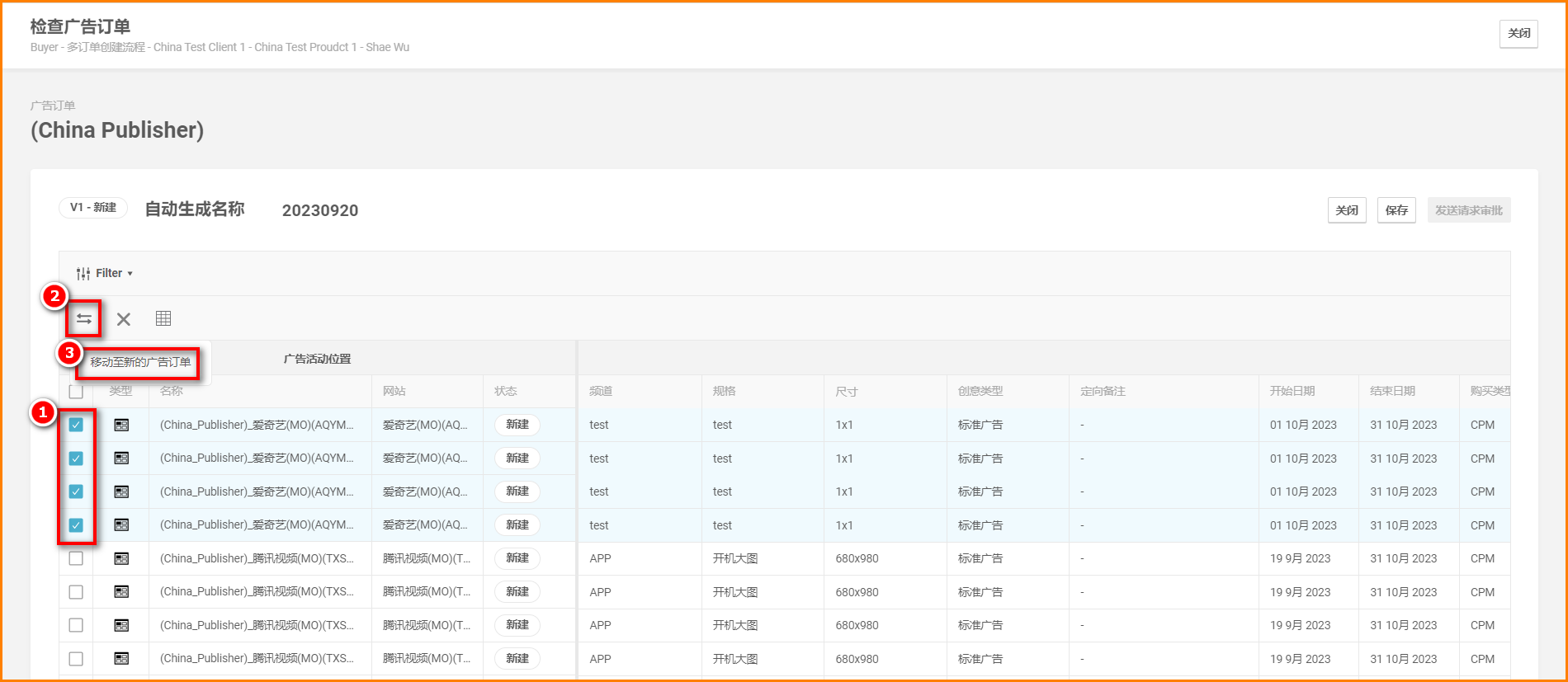Sort by the 创意类型 column header
1568x682 pixels.
pyautogui.click(x=980, y=391)
